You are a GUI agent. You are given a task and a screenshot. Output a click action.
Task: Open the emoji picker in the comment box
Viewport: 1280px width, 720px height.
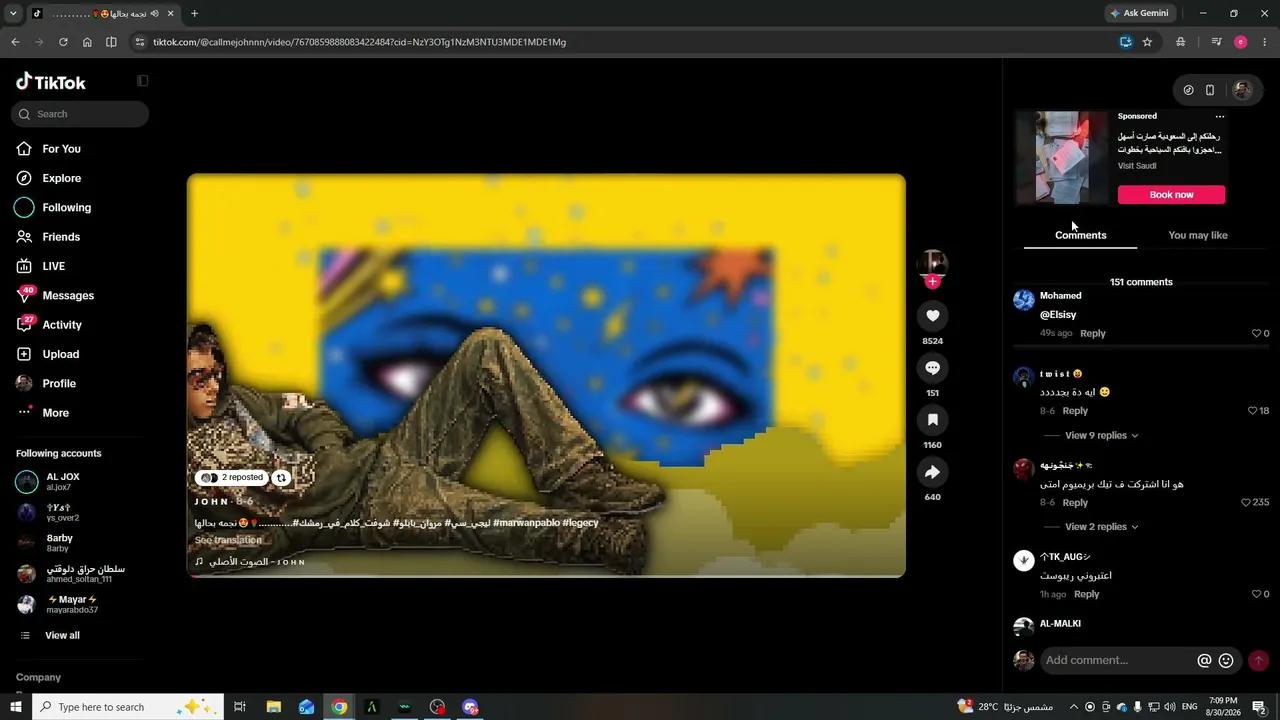click(1226, 660)
